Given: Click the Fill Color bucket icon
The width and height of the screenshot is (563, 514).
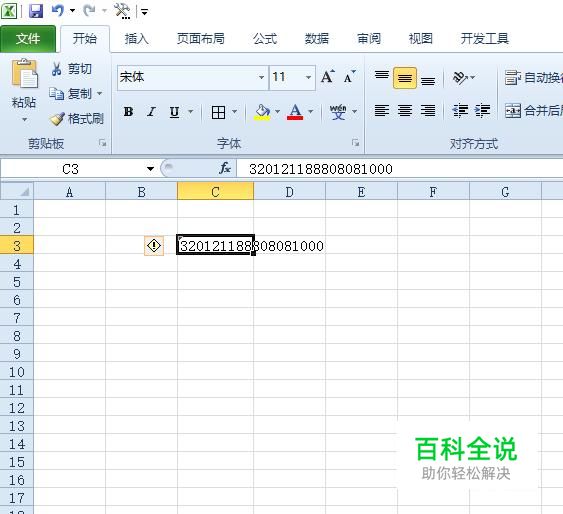Looking at the screenshot, I should pos(262,112).
